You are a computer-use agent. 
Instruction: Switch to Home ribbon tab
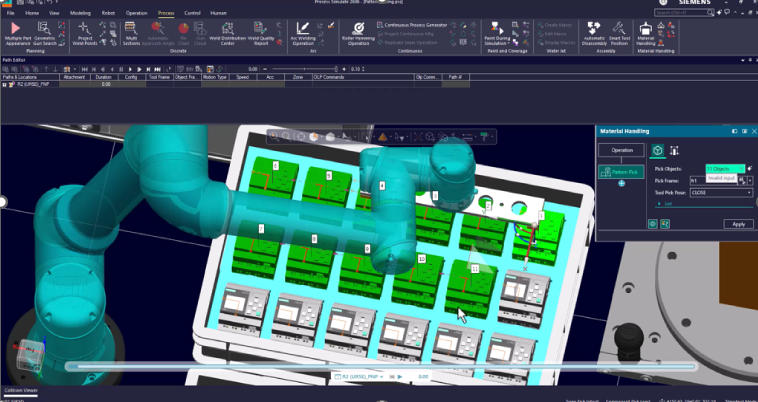click(x=32, y=13)
